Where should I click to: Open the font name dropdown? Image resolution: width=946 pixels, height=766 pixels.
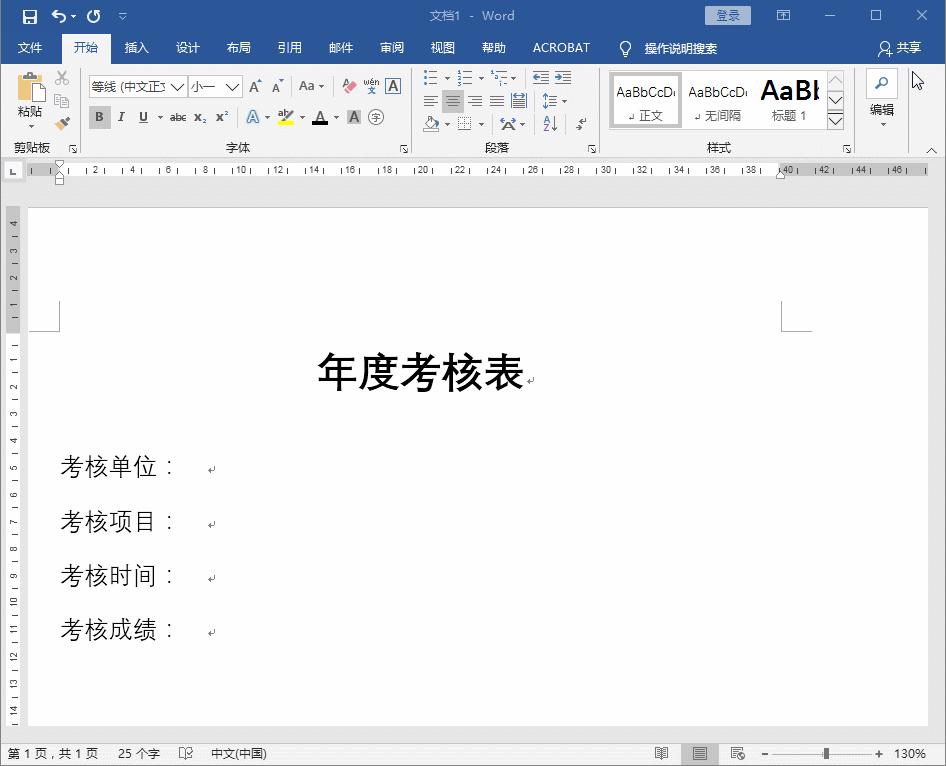[177, 86]
